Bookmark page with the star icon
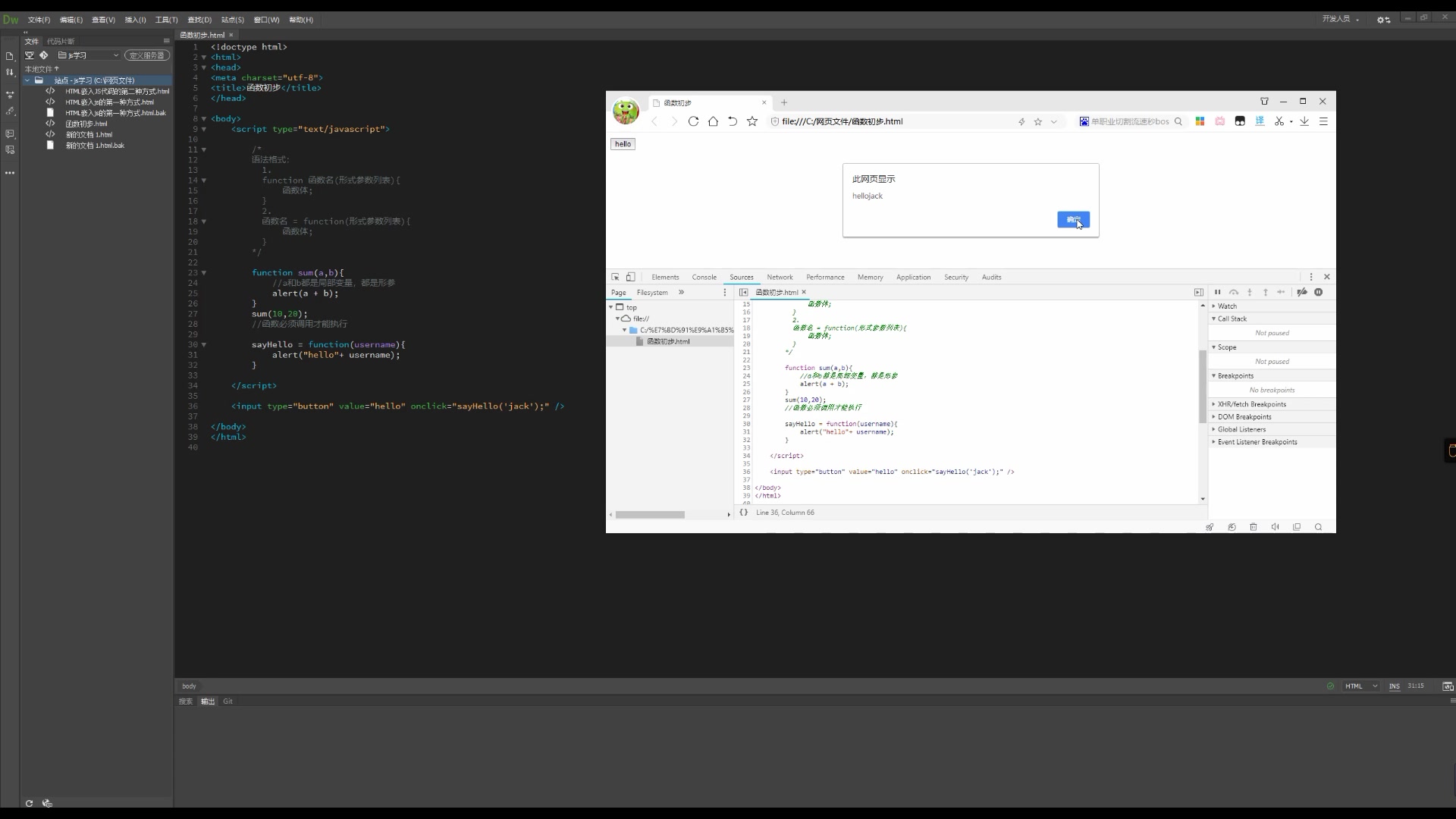Screen dimensions: 1456x819 752,121
